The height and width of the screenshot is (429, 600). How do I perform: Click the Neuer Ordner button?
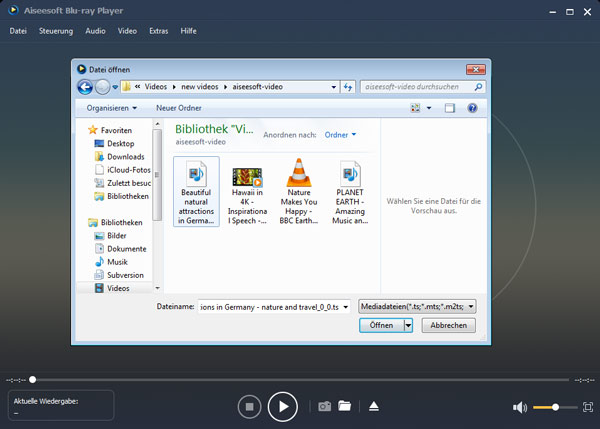(x=178, y=108)
